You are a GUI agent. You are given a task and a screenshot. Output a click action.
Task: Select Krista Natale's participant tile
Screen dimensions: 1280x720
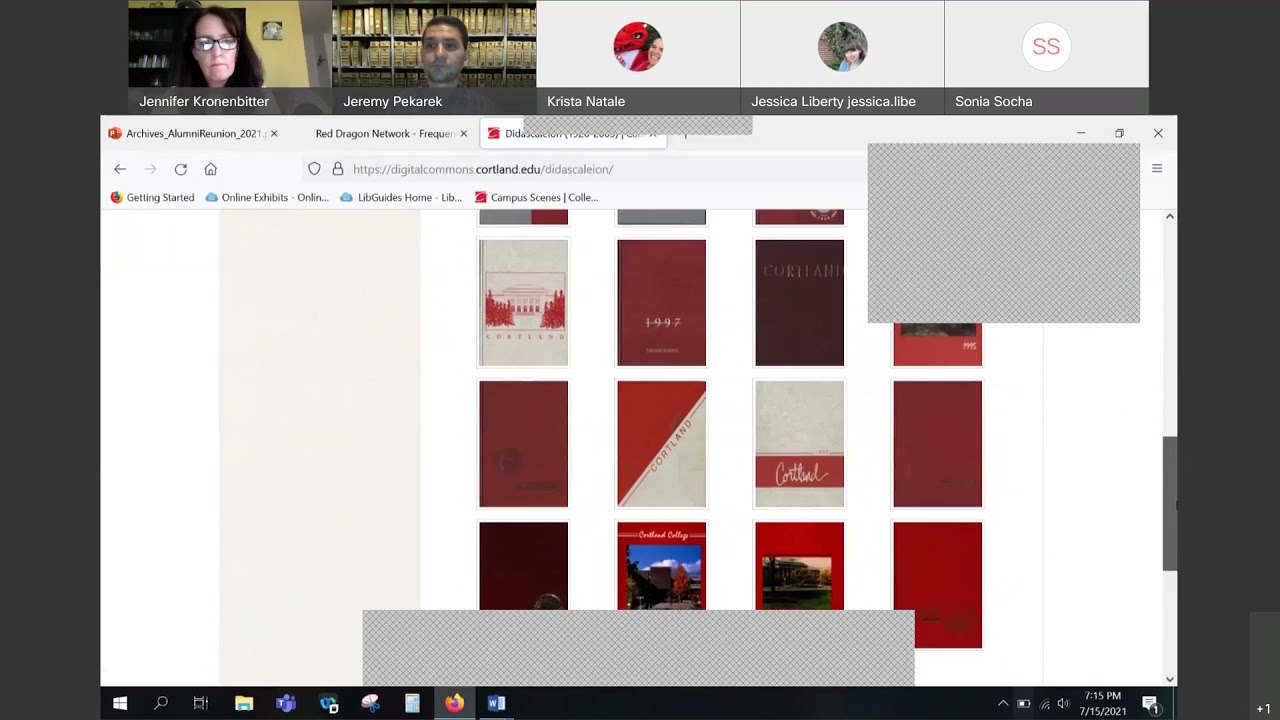click(x=638, y=57)
